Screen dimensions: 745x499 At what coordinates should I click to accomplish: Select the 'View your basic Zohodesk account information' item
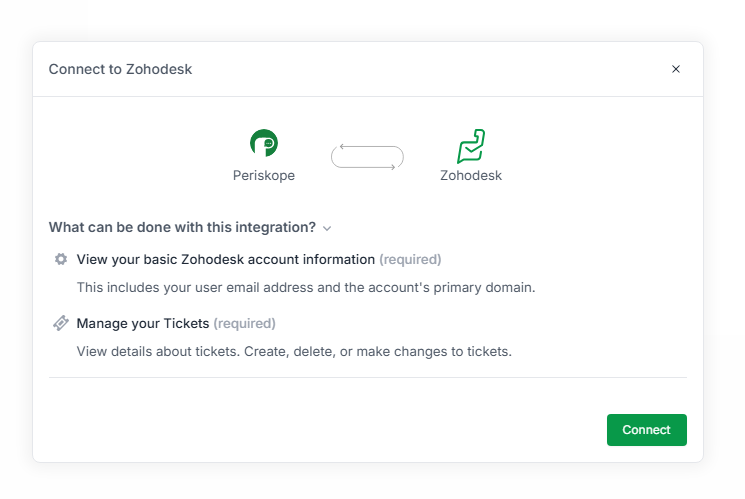225,259
